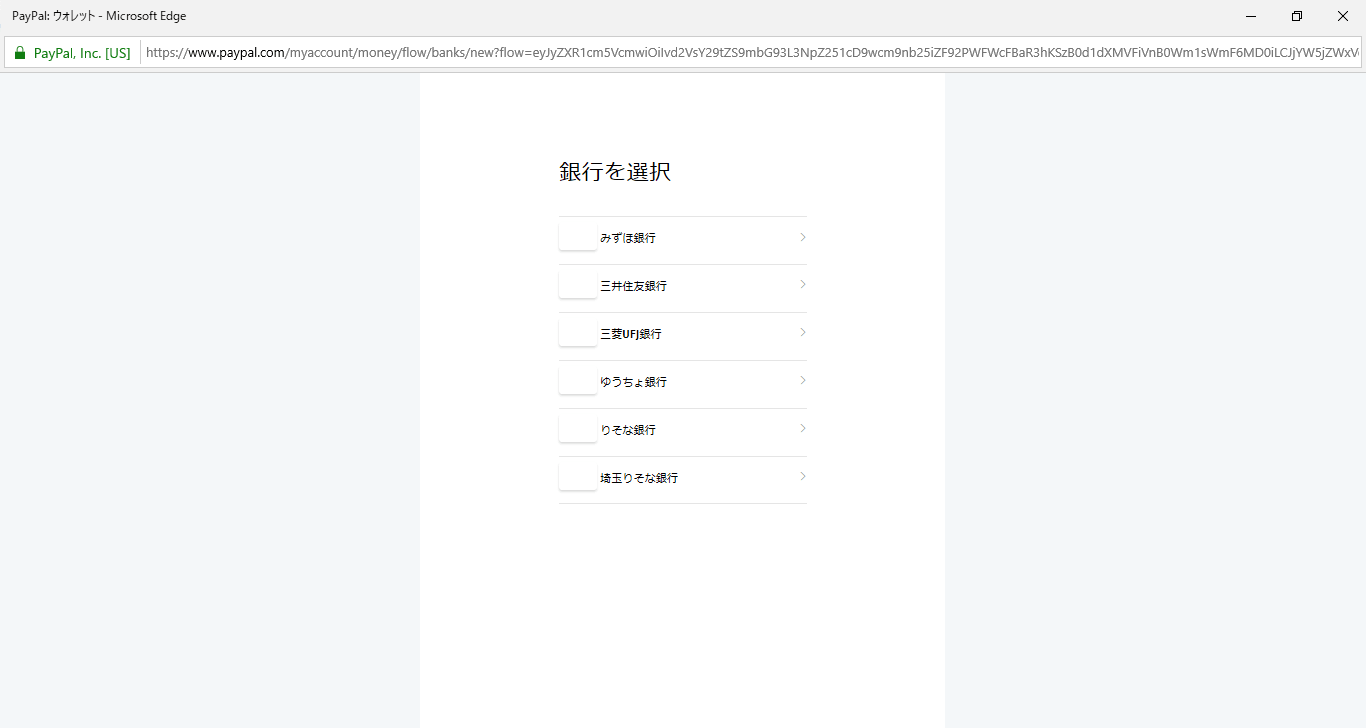Restore down the Edge window
The image size is (1366, 728).
pos(1297,16)
